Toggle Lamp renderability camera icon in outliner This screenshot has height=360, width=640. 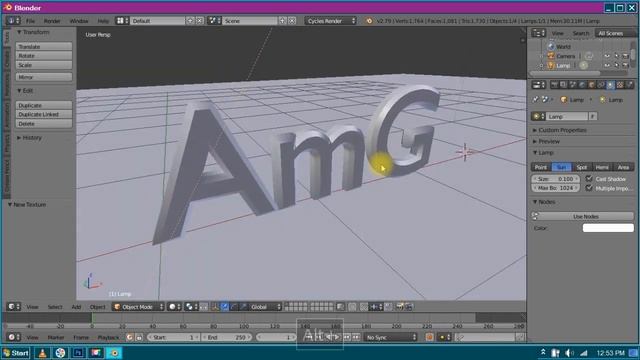(x=625, y=65)
